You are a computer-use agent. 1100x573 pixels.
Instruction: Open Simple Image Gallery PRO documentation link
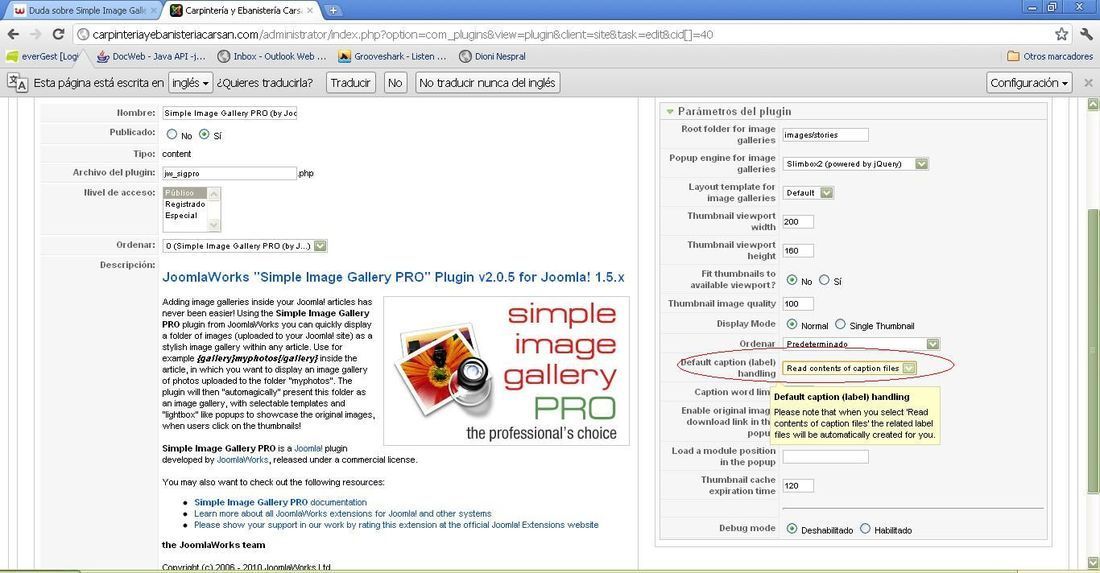(281, 502)
